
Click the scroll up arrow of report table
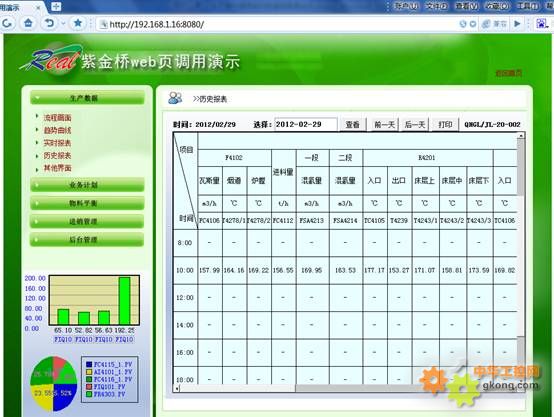[x=521, y=136]
